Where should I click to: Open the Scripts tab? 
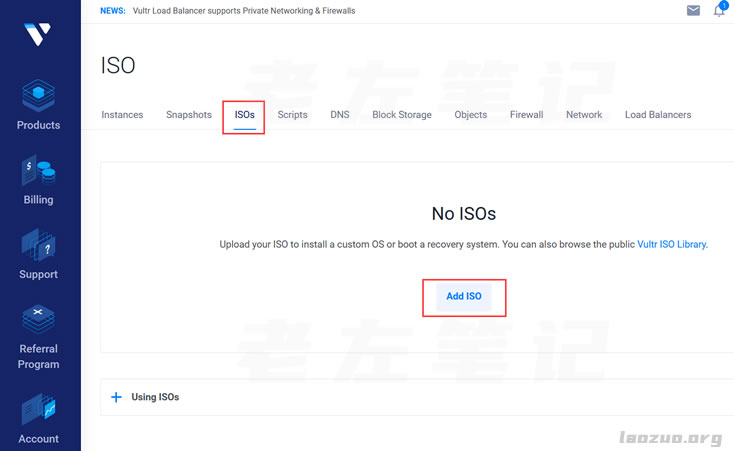click(x=292, y=115)
